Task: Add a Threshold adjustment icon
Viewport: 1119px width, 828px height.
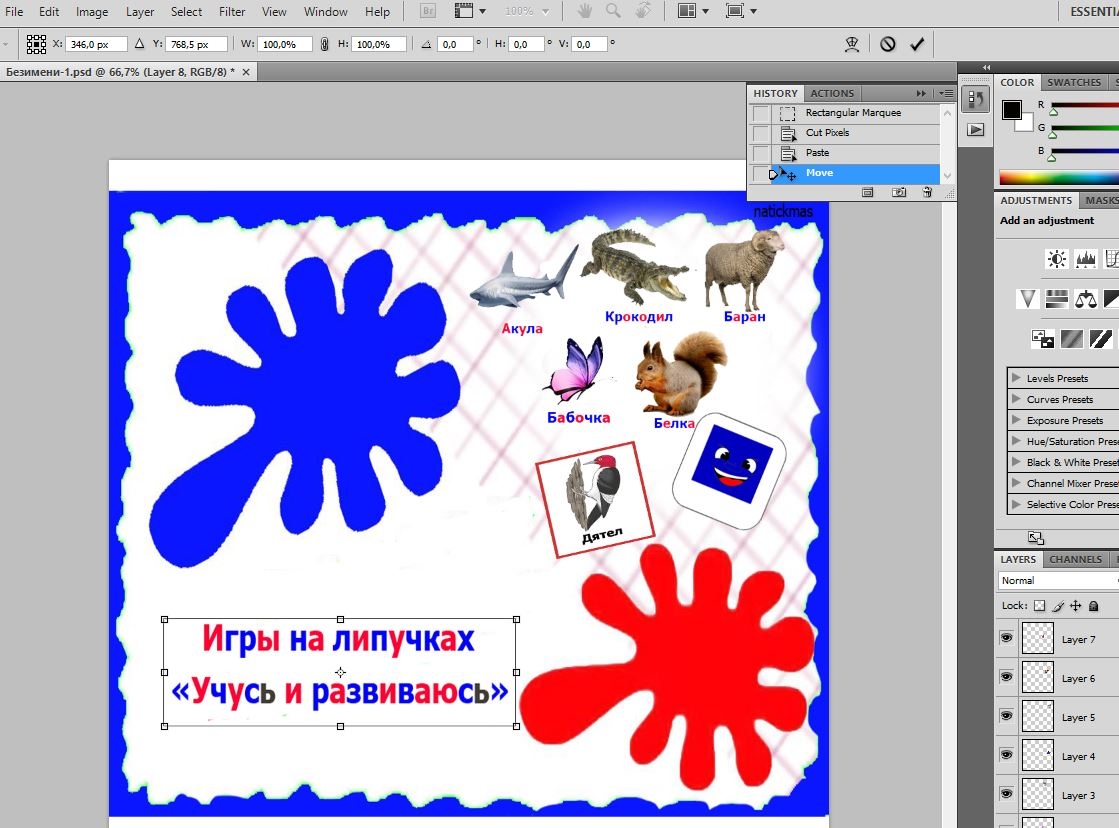Action: click(x=1100, y=338)
